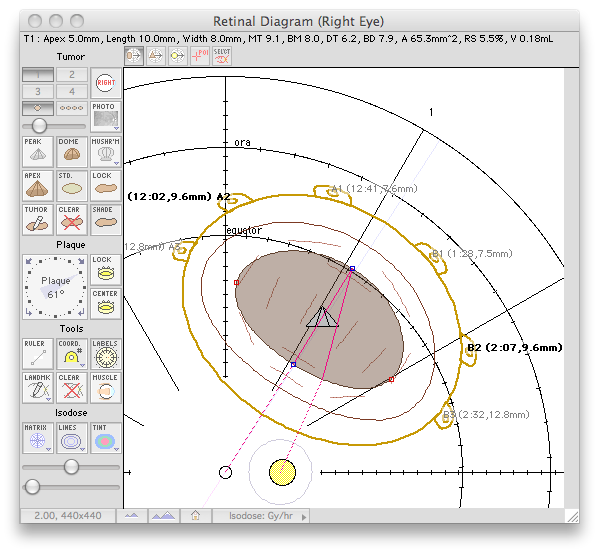Choose the PEAK tumor shape

click(38, 151)
